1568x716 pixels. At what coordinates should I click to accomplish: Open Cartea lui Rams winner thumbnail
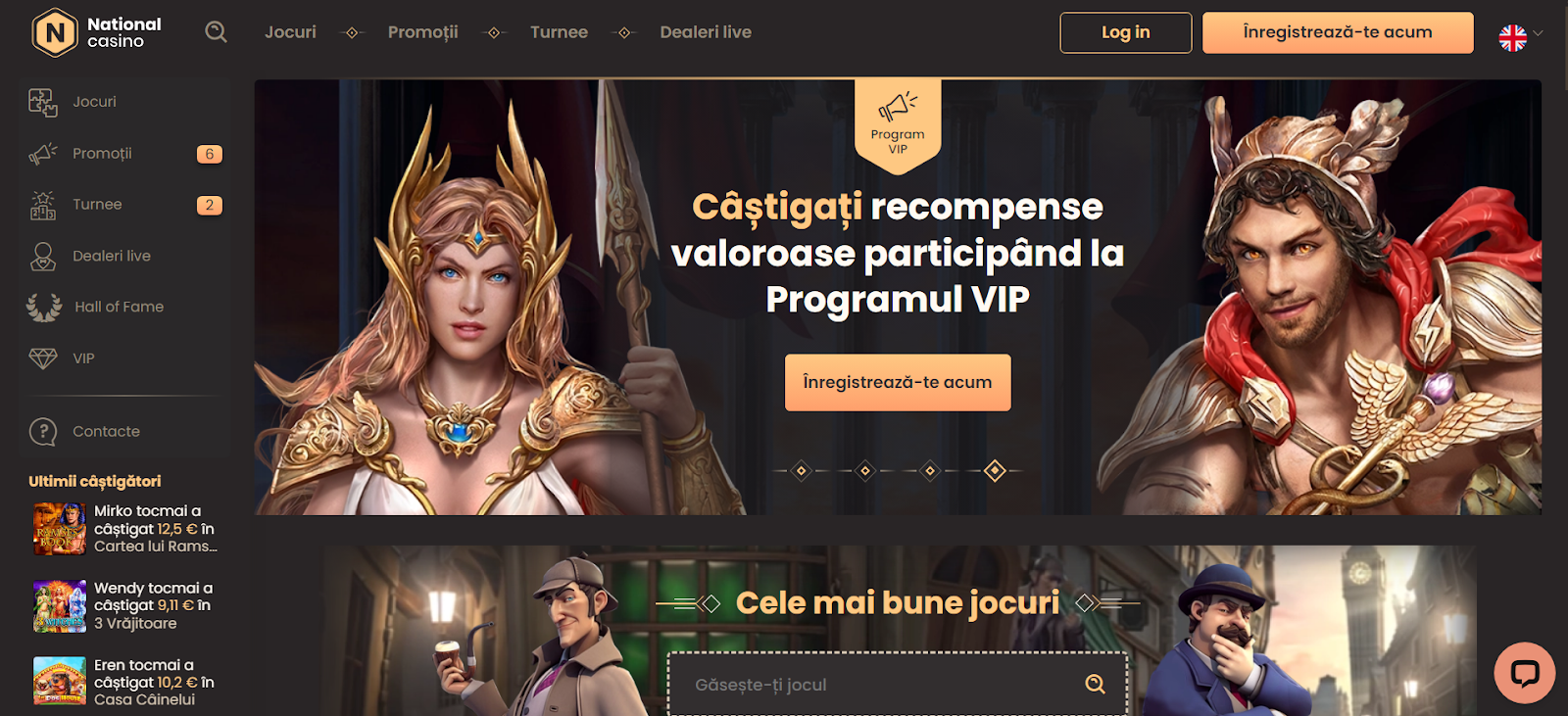59,529
